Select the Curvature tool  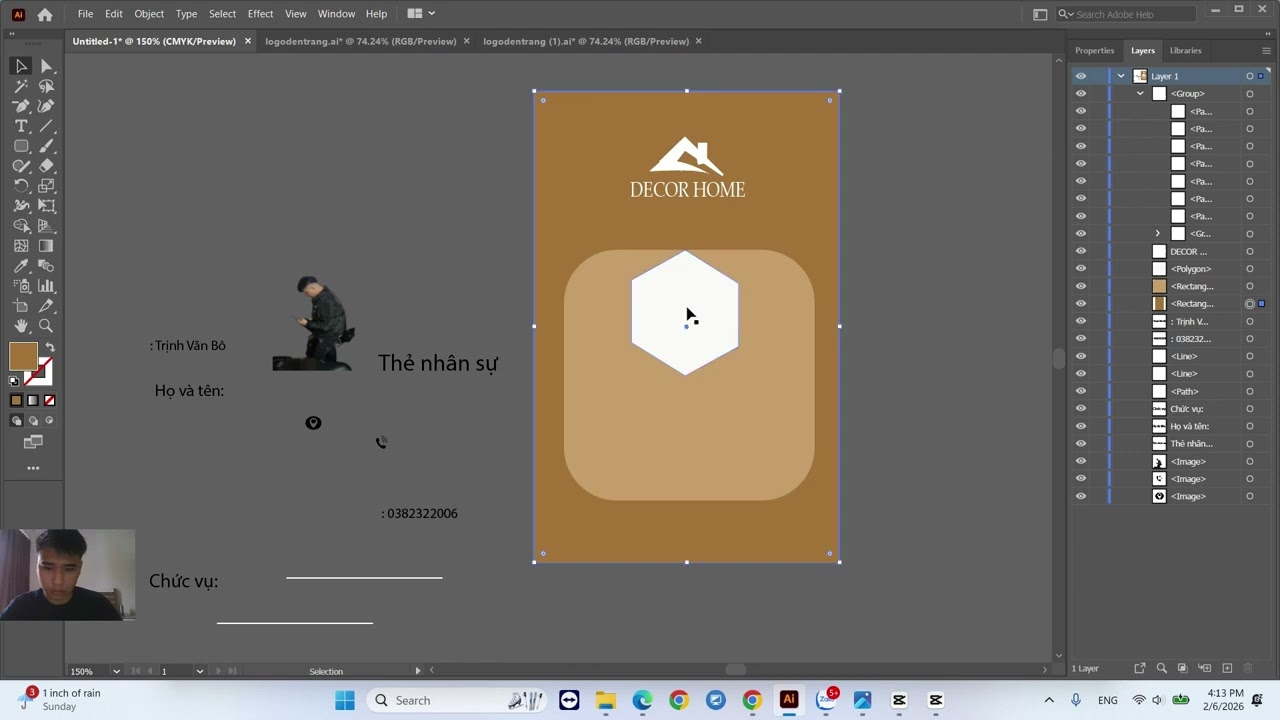tap(46, 106)
